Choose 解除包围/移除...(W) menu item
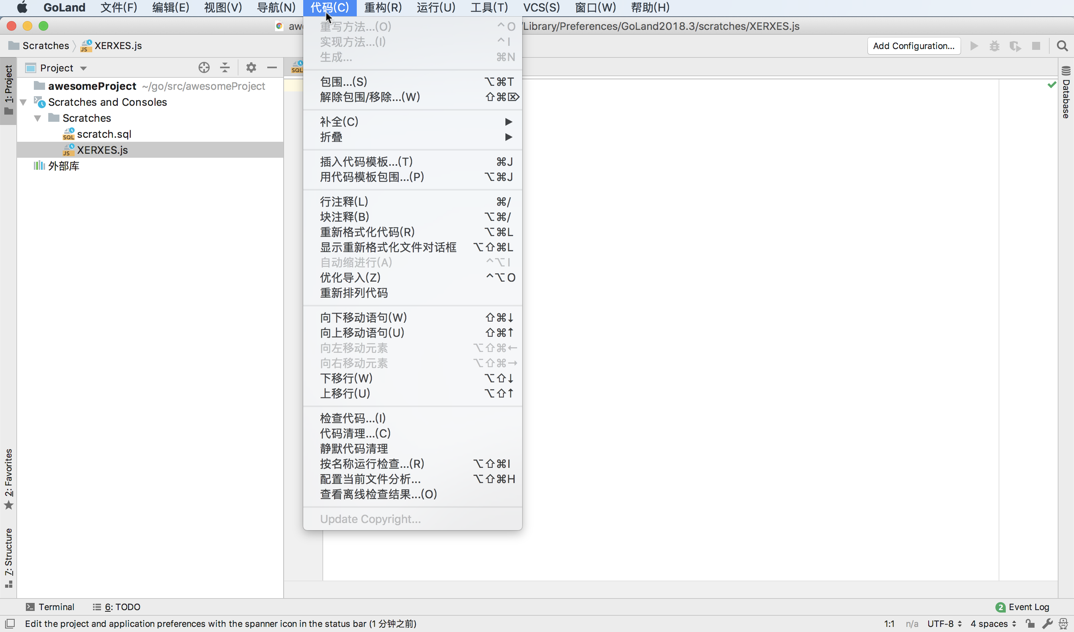This screenshot has height=632, width=1074. (412, 97)
